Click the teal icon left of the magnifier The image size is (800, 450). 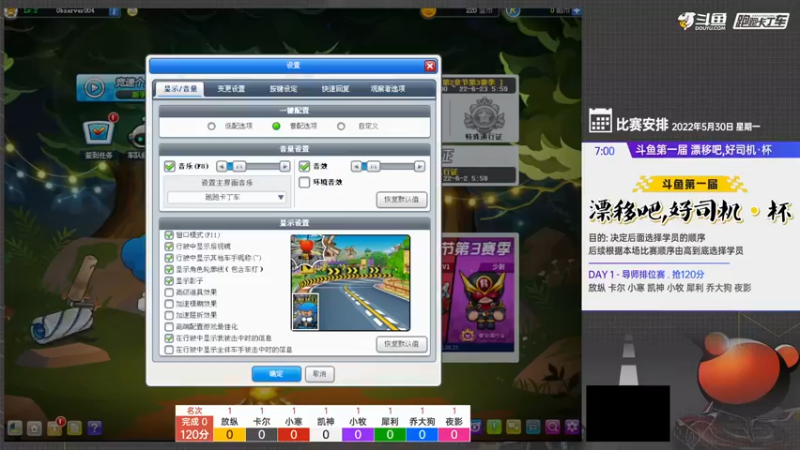[x=533, y=427]
